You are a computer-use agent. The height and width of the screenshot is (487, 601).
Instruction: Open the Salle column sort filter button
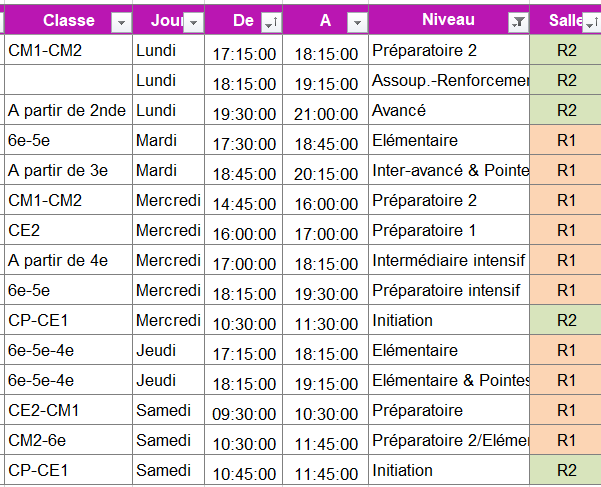point(592,23)
